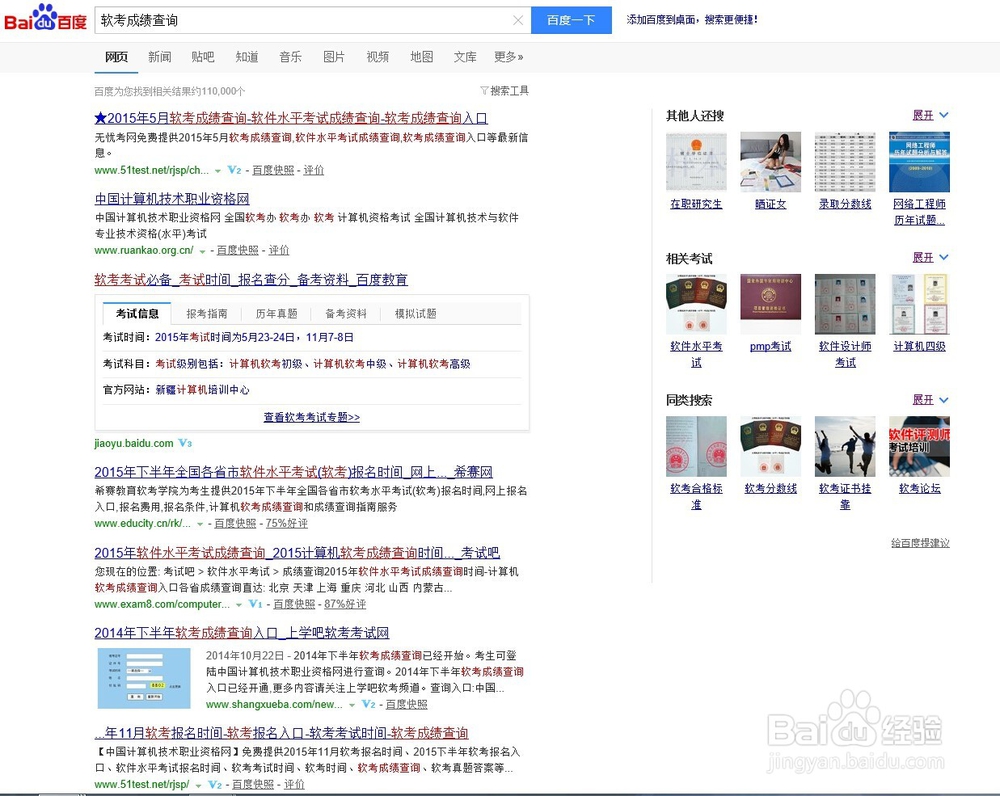Open 百度快照 for www.ruankao.org.cn
Screen dimensions: 1000x796
click(x=237, y=250)
